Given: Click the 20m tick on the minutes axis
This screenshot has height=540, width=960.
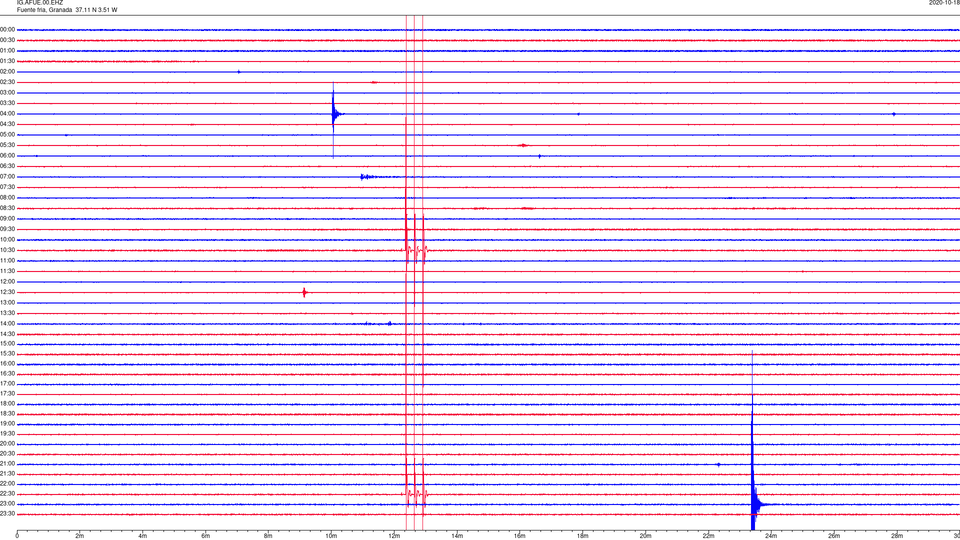Looking at the screenshot, I should pyautogui.click(x=645, y=536).
